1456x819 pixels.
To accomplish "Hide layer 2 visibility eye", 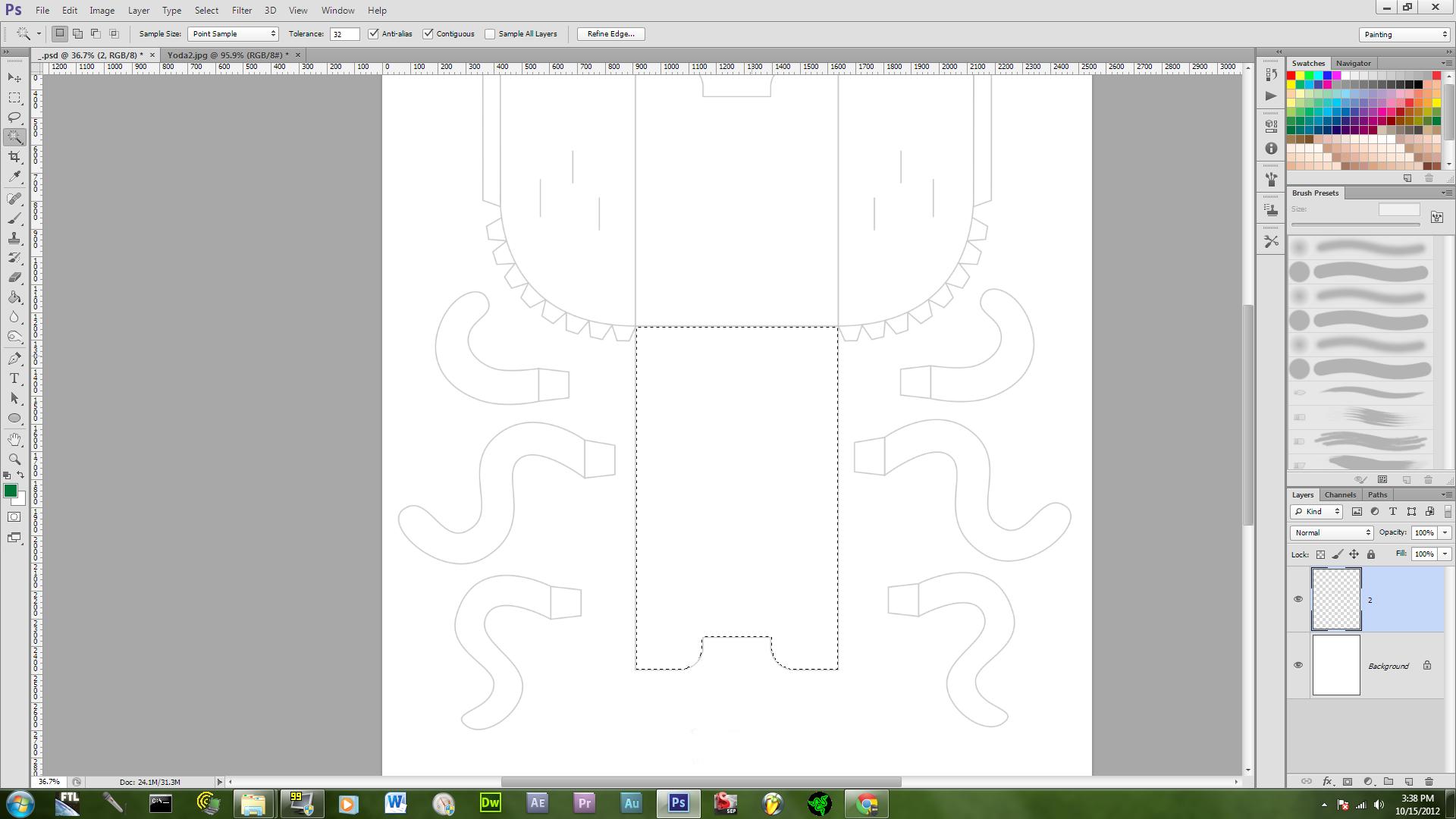I will tap(1298, 599).
